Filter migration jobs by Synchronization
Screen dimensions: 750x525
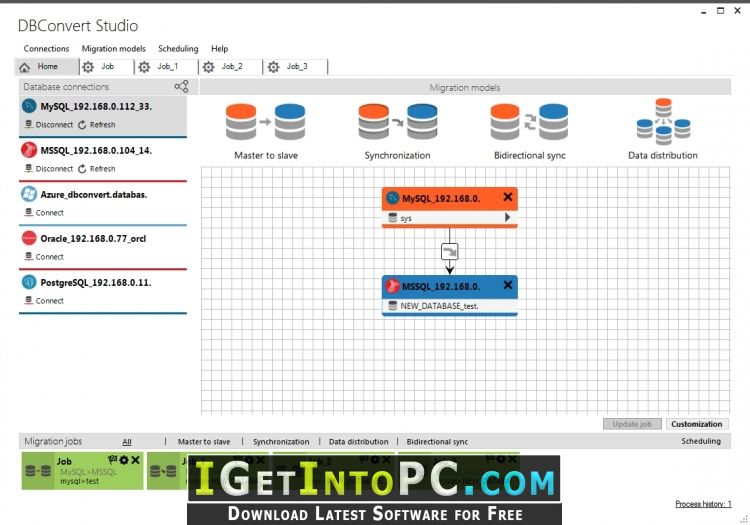pyautogui.click(x=281, y=441)
